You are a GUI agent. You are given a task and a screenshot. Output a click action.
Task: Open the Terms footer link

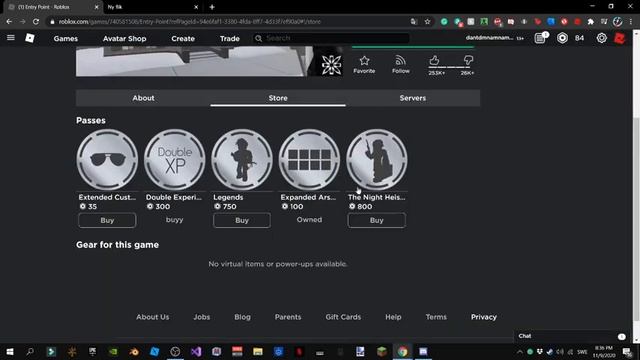436,317
